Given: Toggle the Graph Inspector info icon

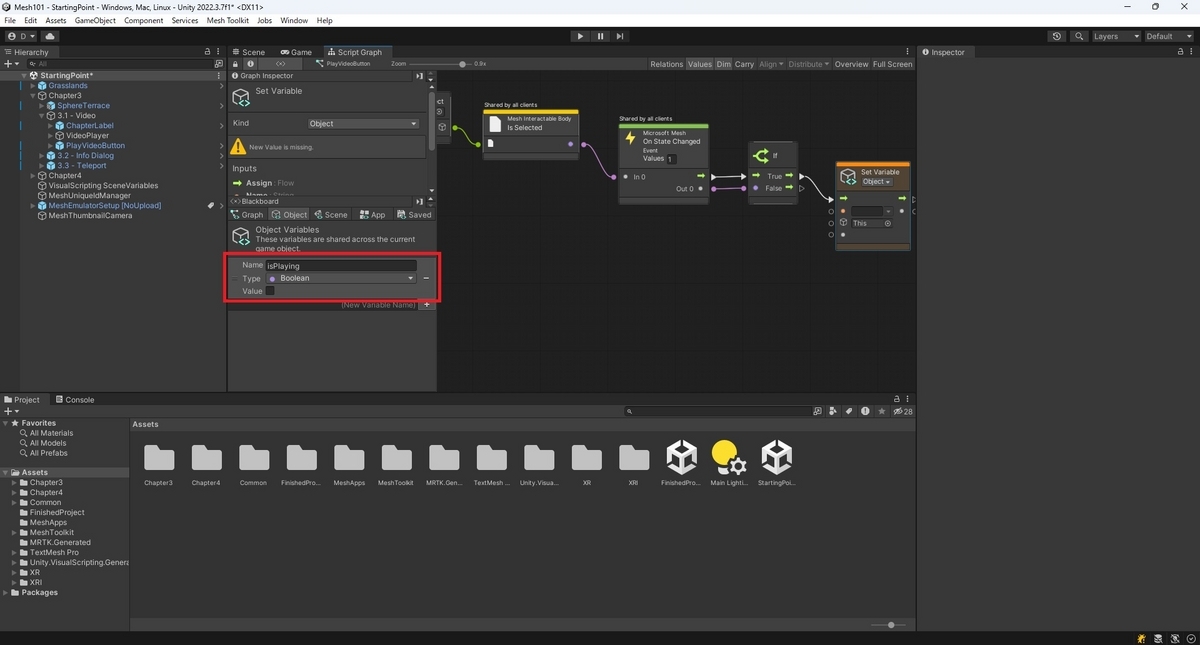Looking at the screenshot, I should pos(250,63).
